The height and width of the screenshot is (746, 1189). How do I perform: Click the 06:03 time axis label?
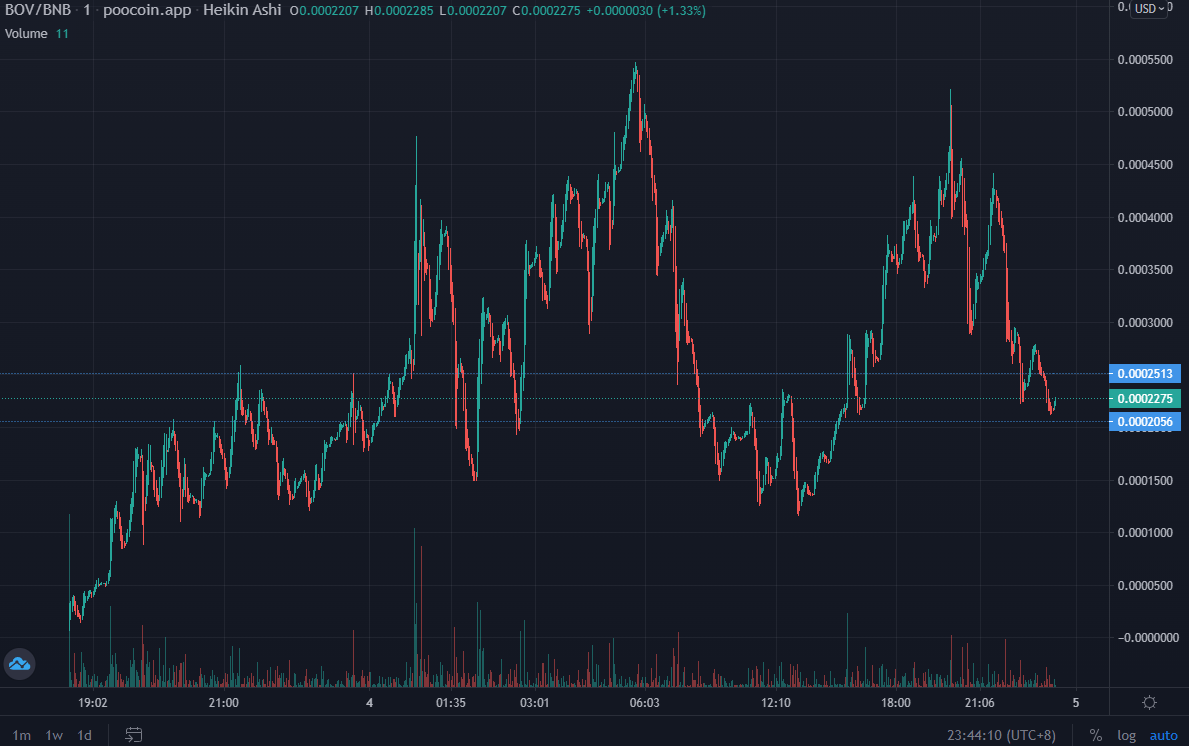click(x=645, y=703)
